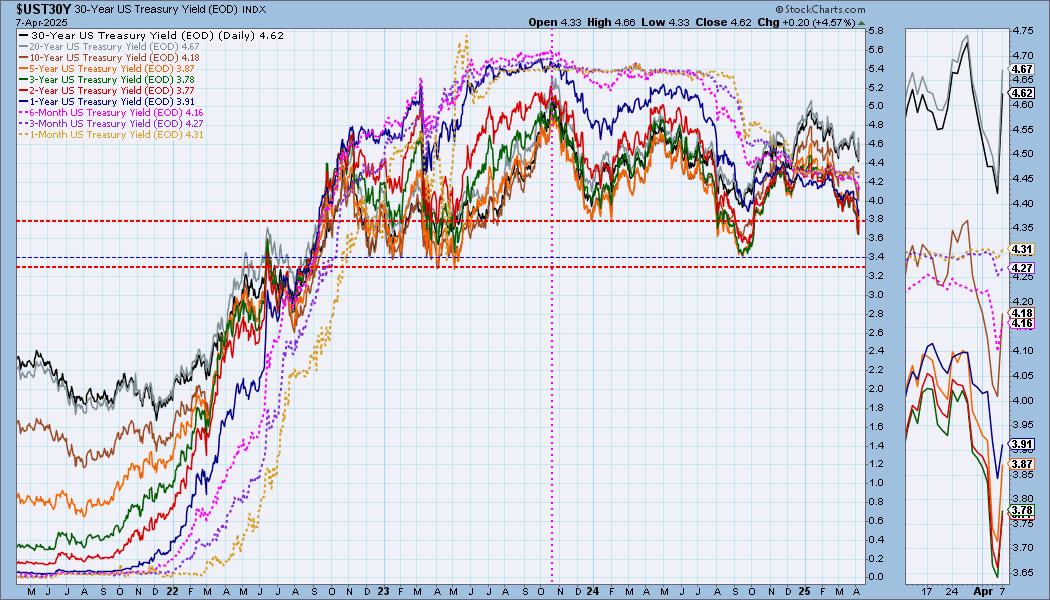Click the purple 4.27 price tag on mini chart
Screen dimensions: 1050x600
pos(1023,268)
